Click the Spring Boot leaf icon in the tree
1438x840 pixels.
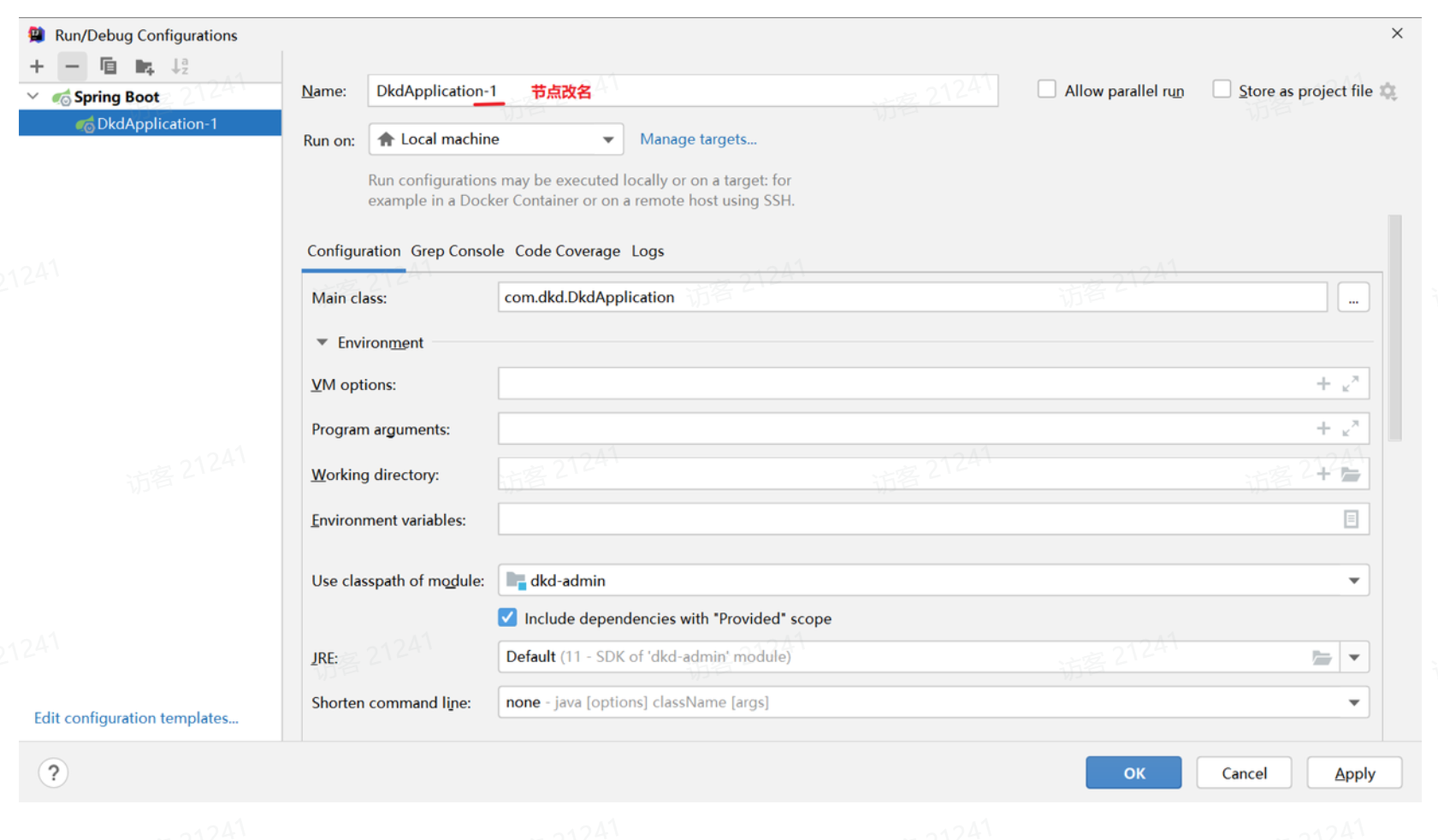click(x=62, y=98)
